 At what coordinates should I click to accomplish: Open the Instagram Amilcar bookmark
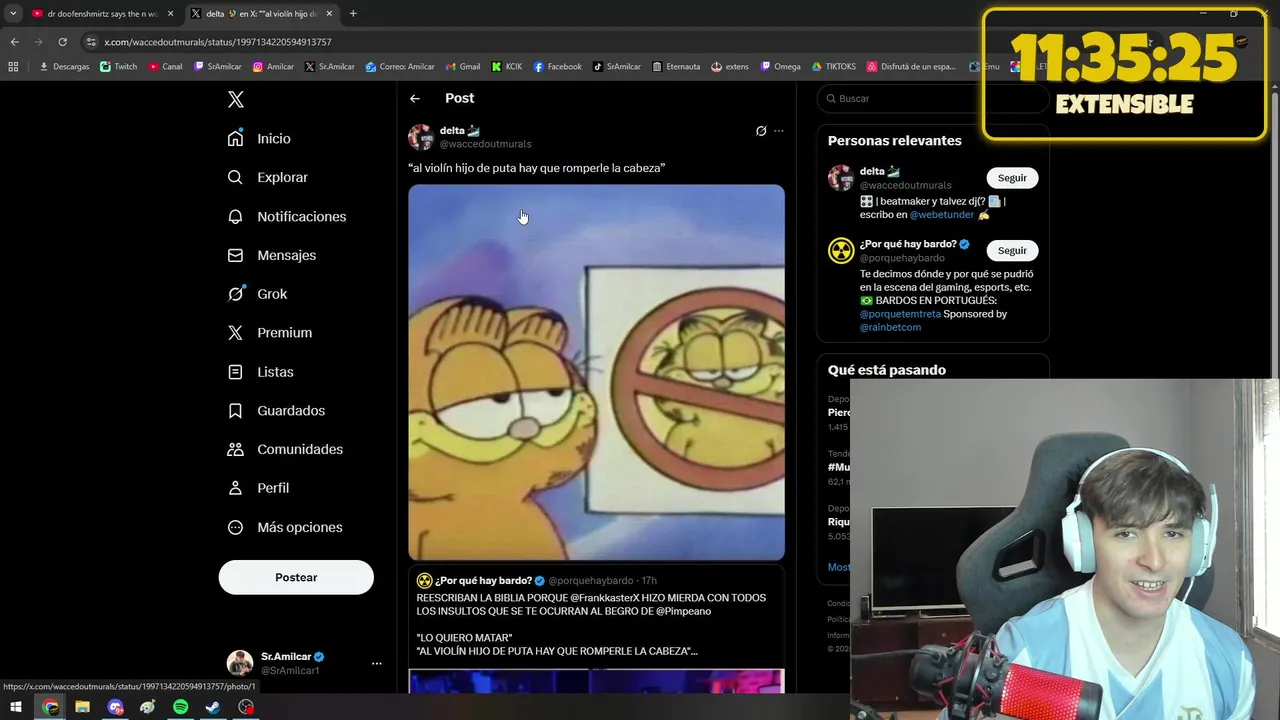point(273,67)
